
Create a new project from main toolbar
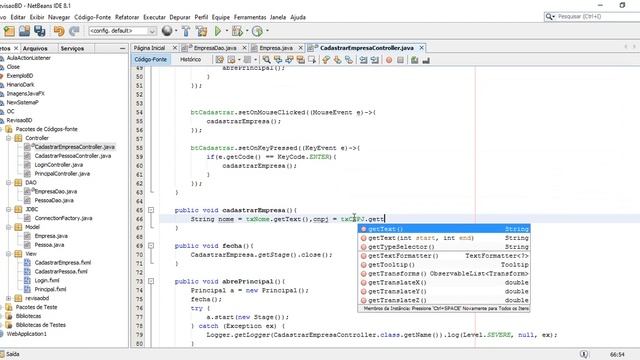(x=9, y=31)
